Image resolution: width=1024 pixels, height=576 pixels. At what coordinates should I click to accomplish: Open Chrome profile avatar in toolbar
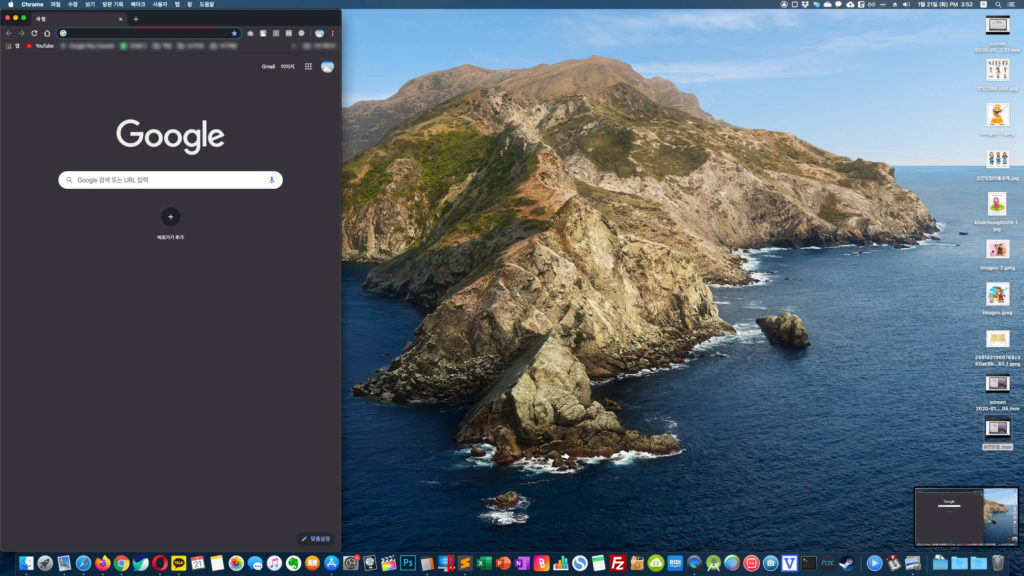[x=319, y=33]
